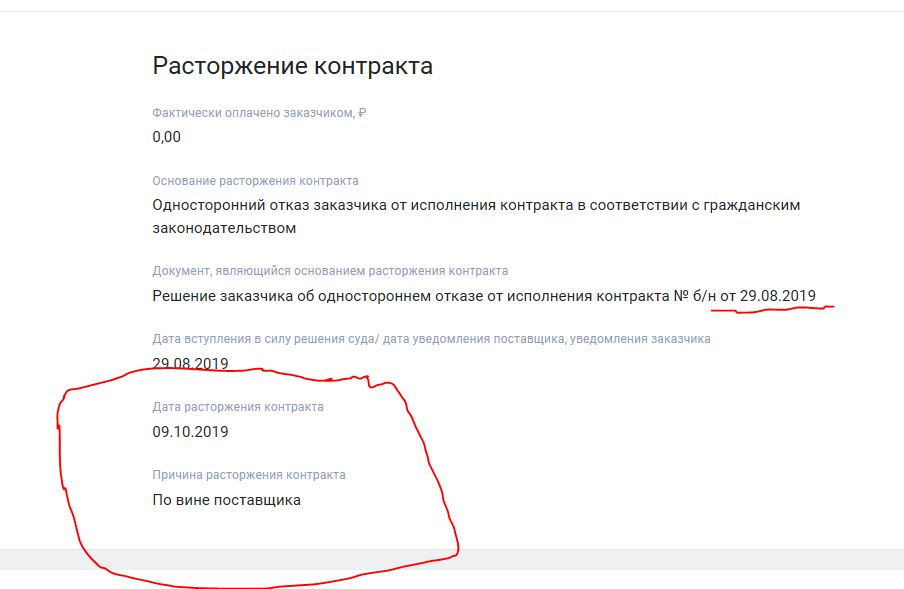The height and width of the screenshot is (589, 904).
Task: Click the underlined document date 29.08.2019
Action: point(777,296)
